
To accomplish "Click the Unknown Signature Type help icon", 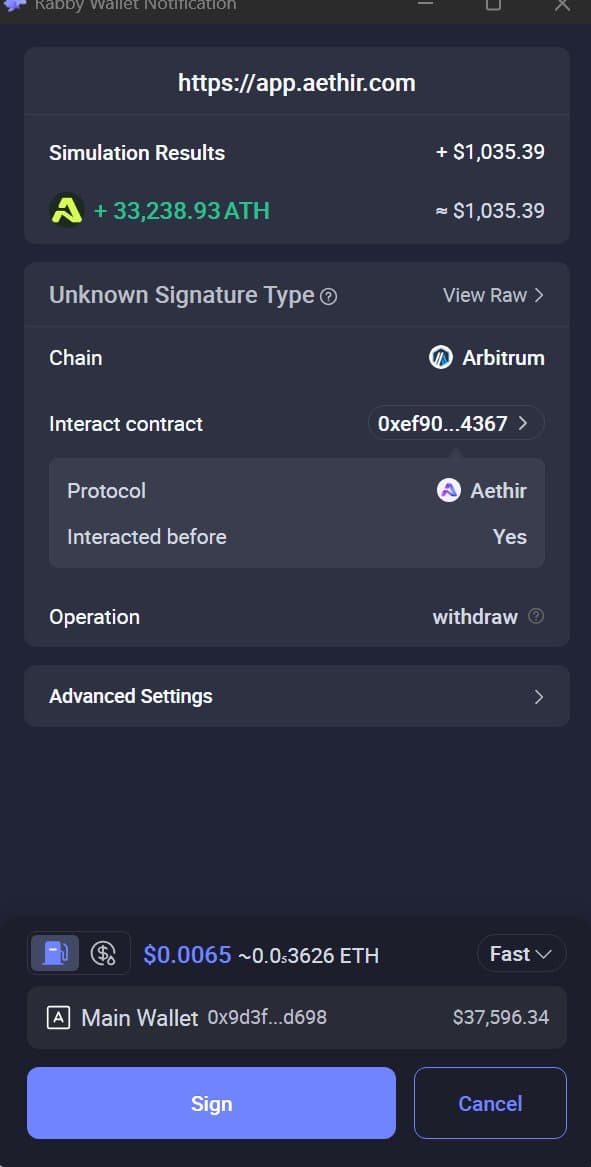I will click(x=328, y=297).
